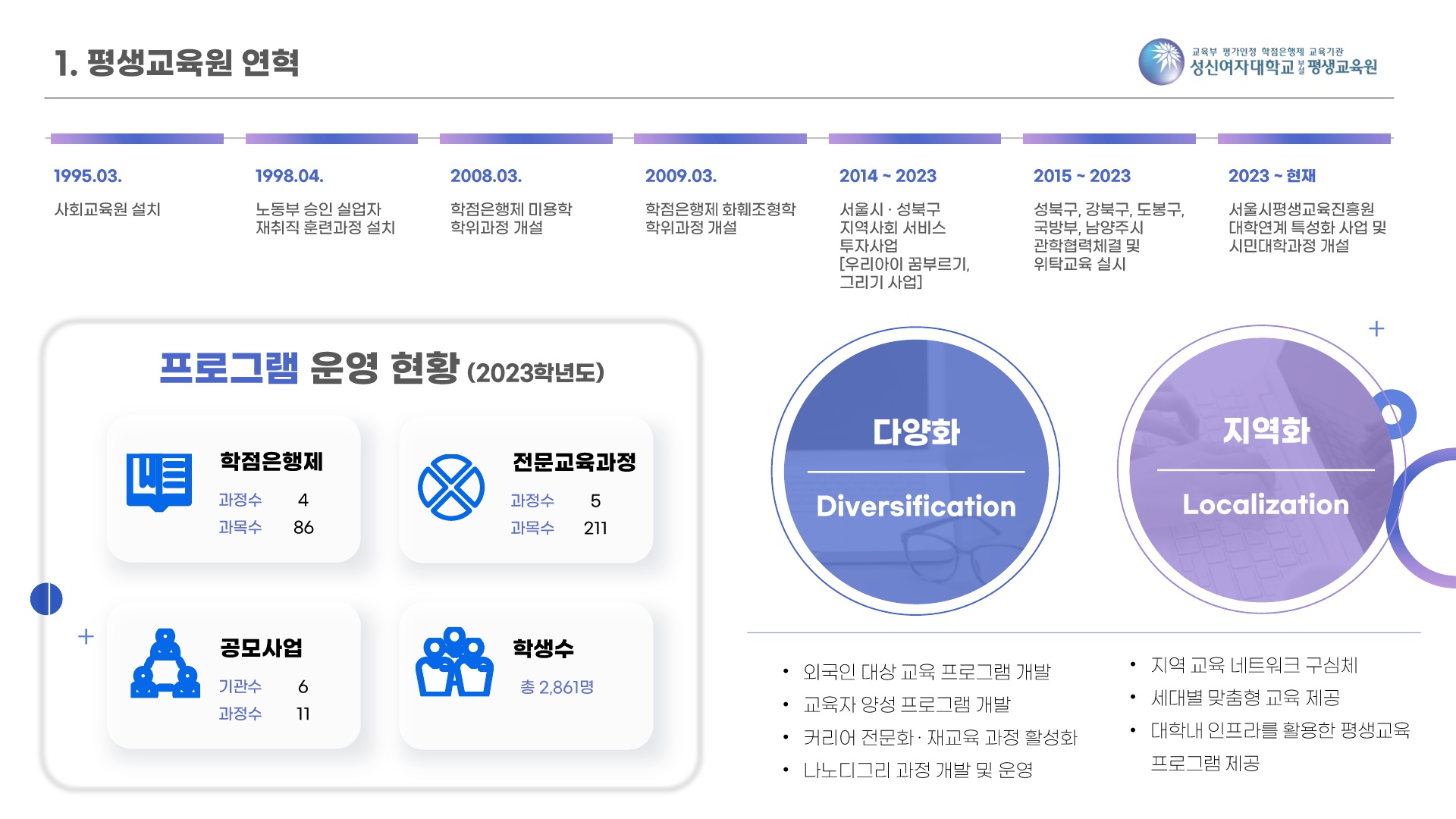Click the 학생수 card title

click(x=543, y=649)
